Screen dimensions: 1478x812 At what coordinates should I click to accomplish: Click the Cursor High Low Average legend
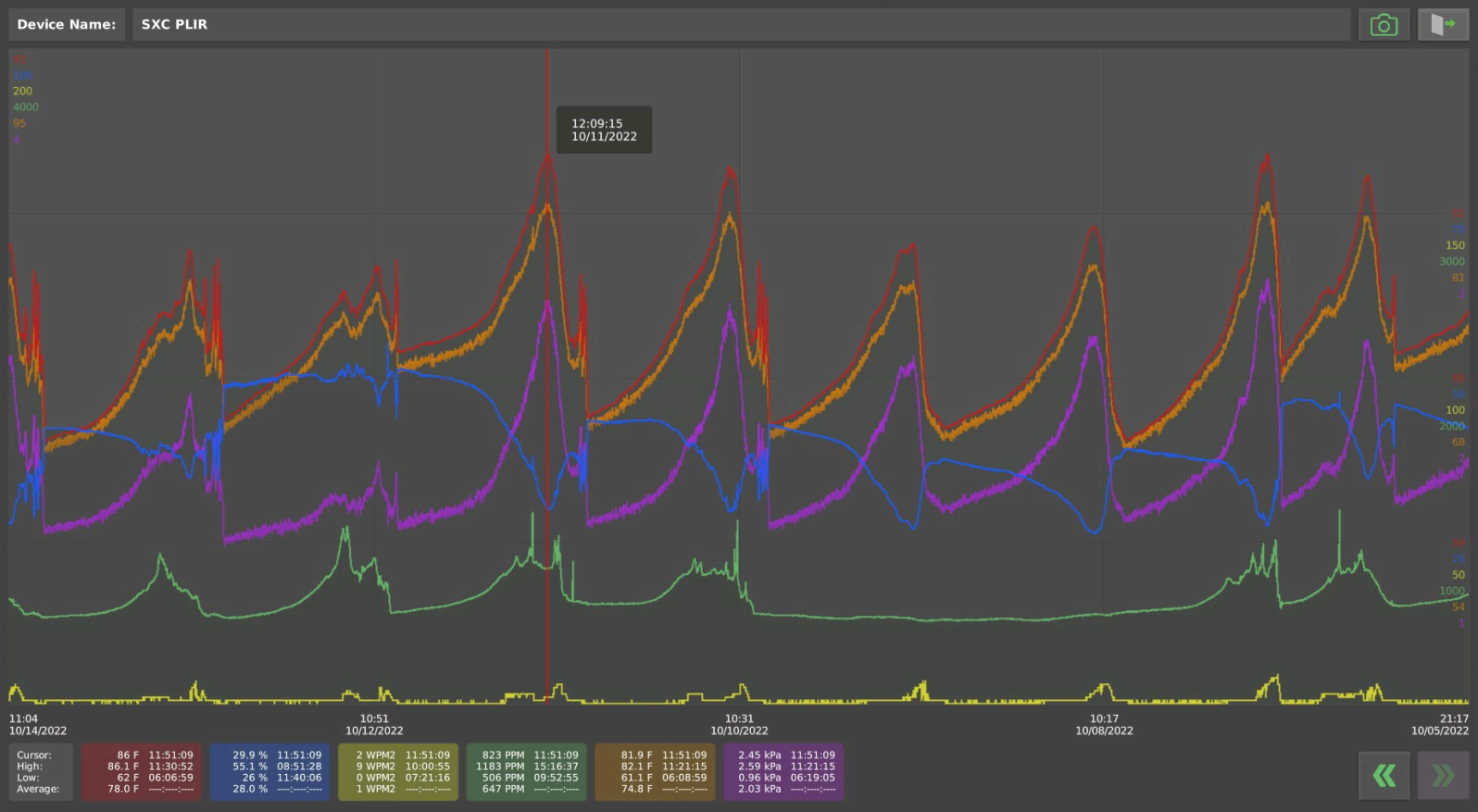click(40, 772)
